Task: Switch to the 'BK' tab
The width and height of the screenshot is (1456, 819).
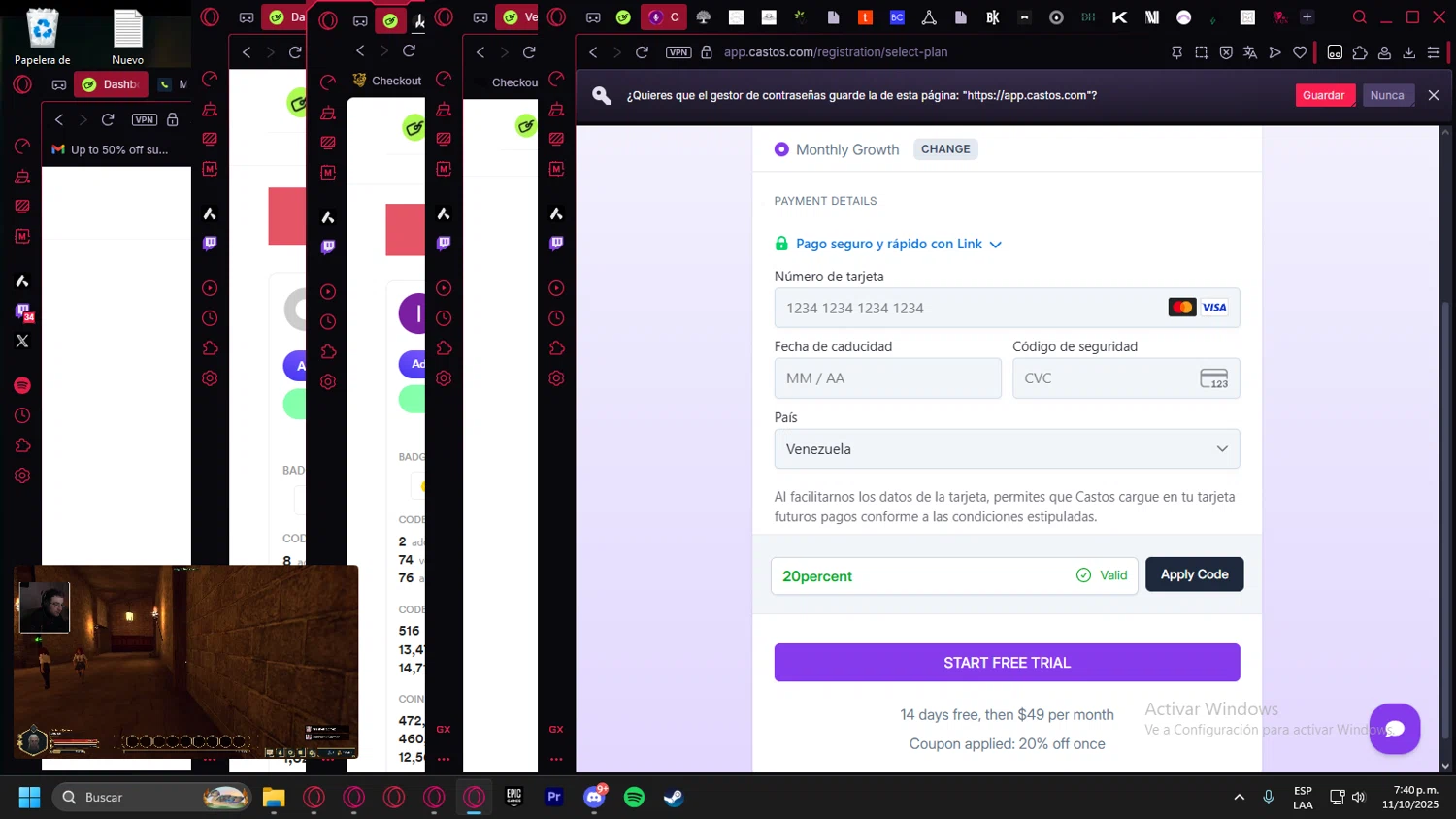Action: [992, 16]
